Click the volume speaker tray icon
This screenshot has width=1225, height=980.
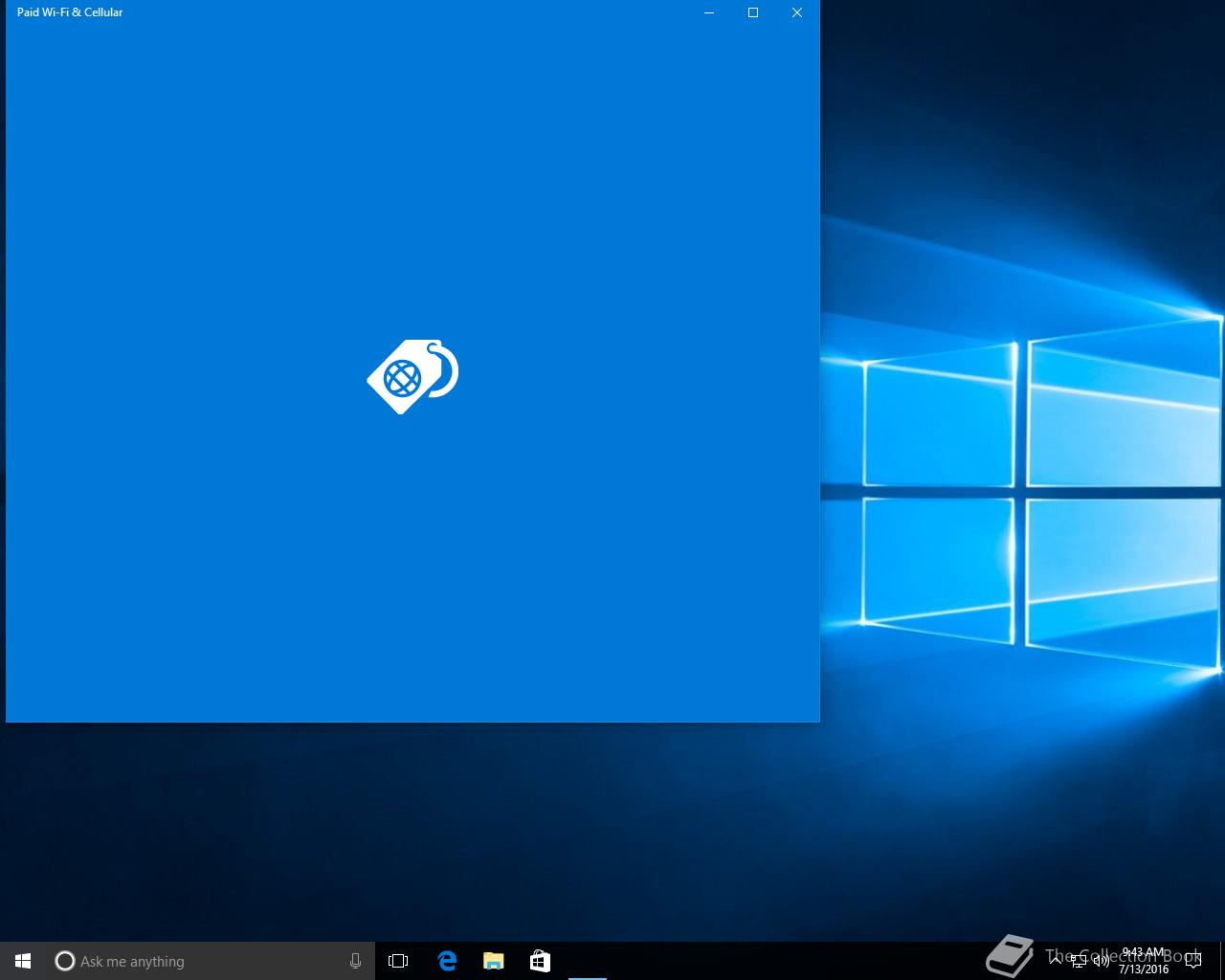click(1102, 962)
